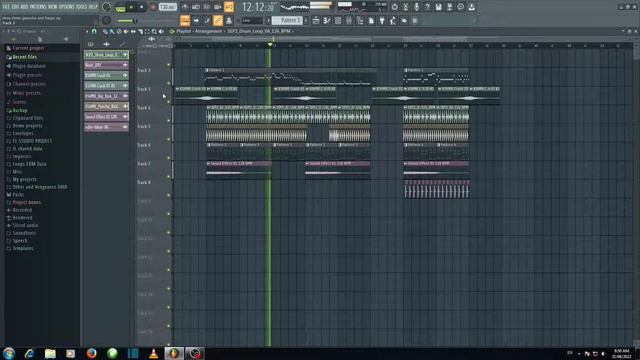This screenshot has height=360, width=640.
Task: Expand the Backup folder
Action: click(x=20, y=110)
